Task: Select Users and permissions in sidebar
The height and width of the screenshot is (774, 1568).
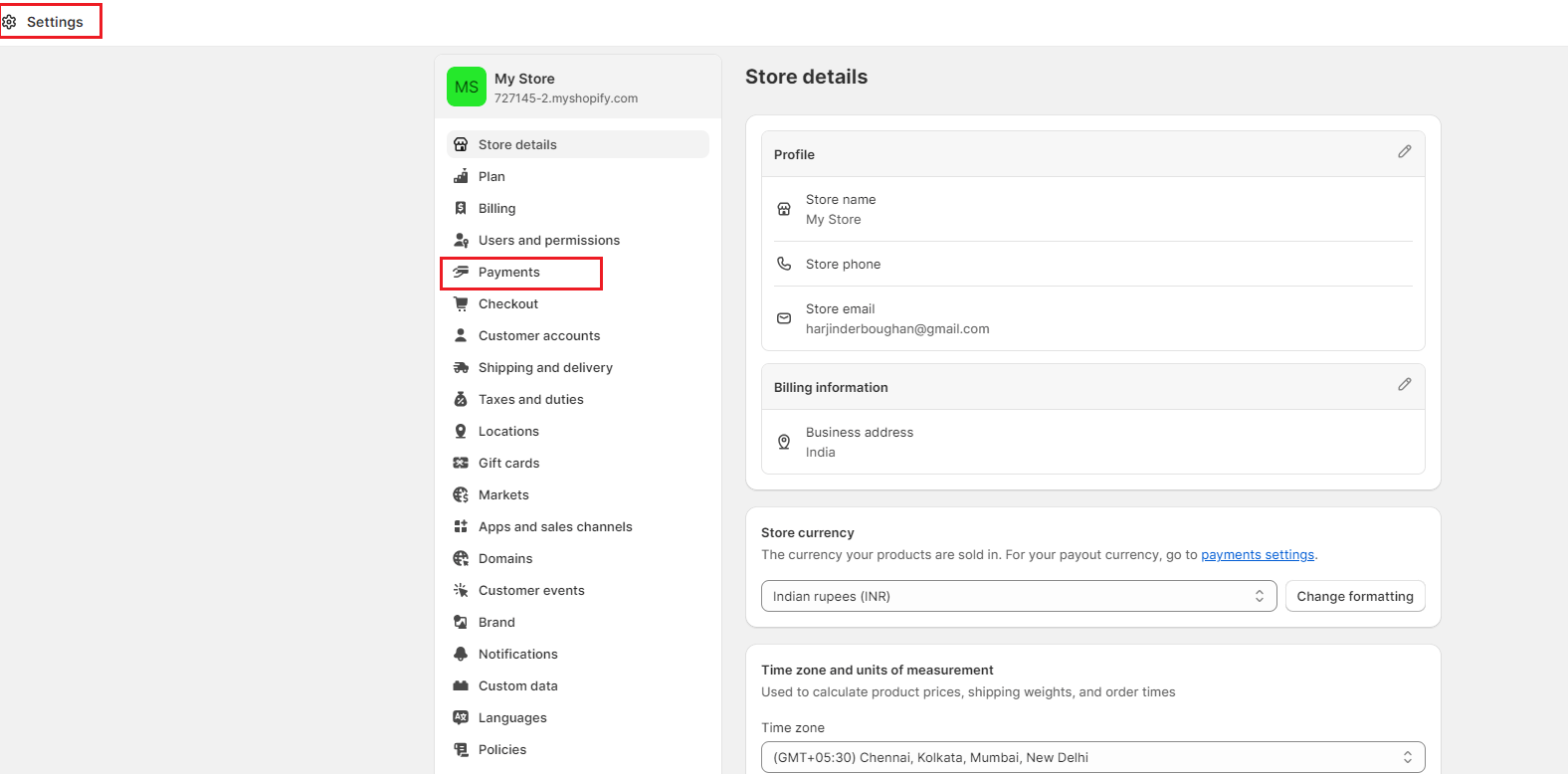Action: (578, 240)
